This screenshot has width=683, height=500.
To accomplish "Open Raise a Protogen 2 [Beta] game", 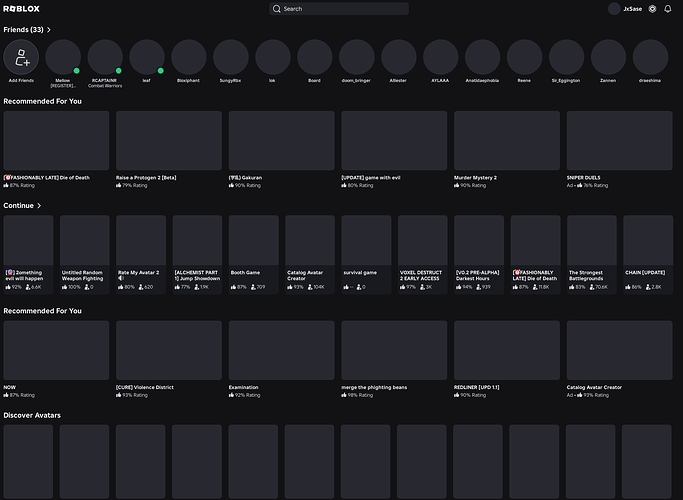I will pyautogui.click(x=169, y=149).
